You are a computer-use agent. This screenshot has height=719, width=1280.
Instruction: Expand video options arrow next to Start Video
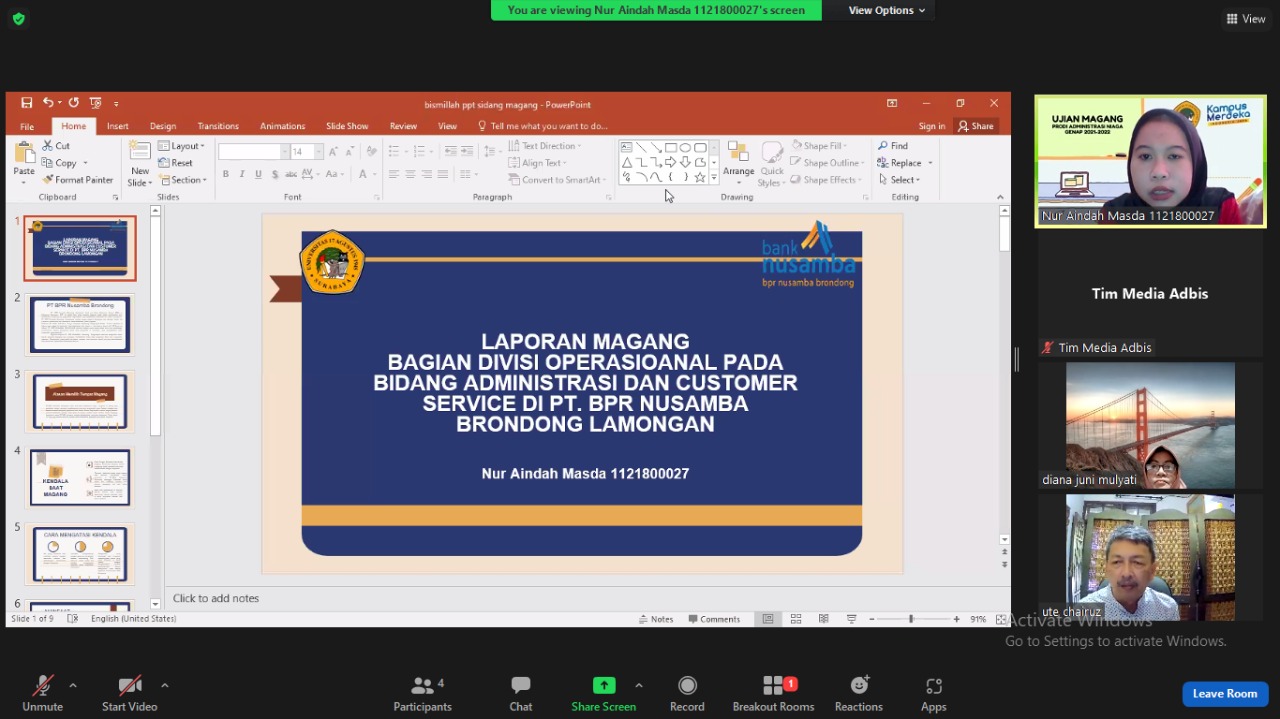tap(164, 685)
